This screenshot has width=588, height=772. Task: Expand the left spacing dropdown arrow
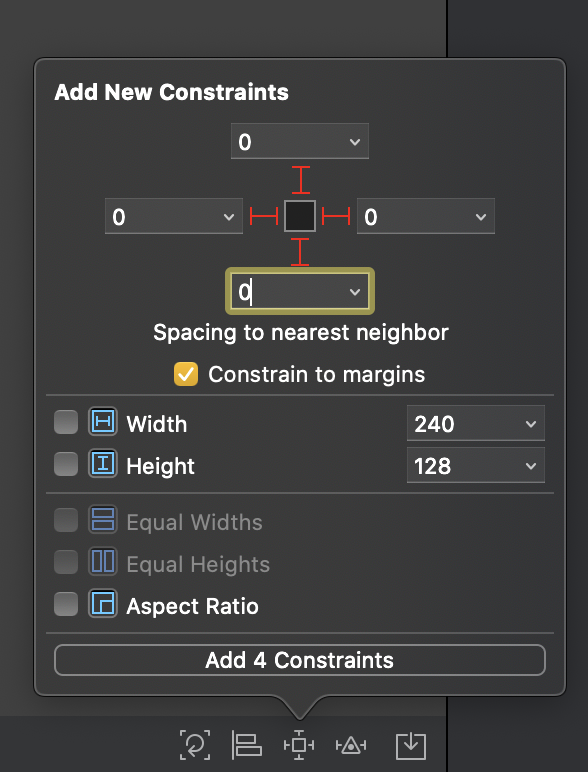coord(229,217)
